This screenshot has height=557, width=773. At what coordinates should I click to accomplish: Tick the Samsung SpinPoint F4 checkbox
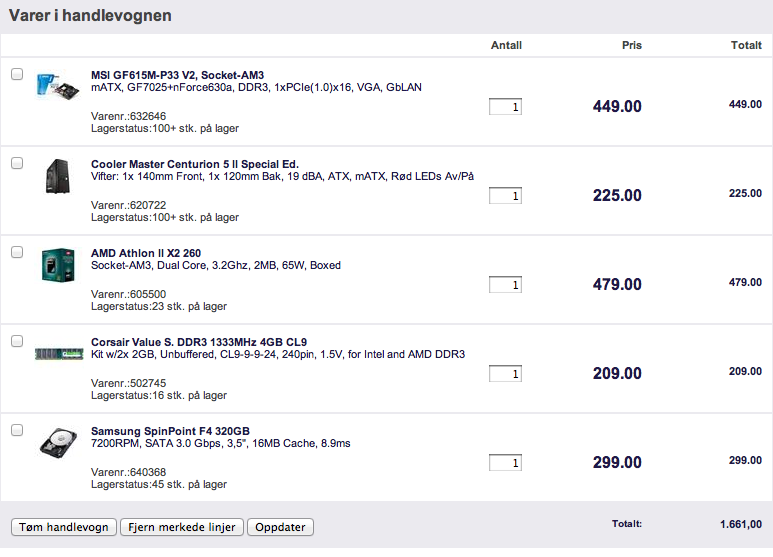(x=16, y=430)
